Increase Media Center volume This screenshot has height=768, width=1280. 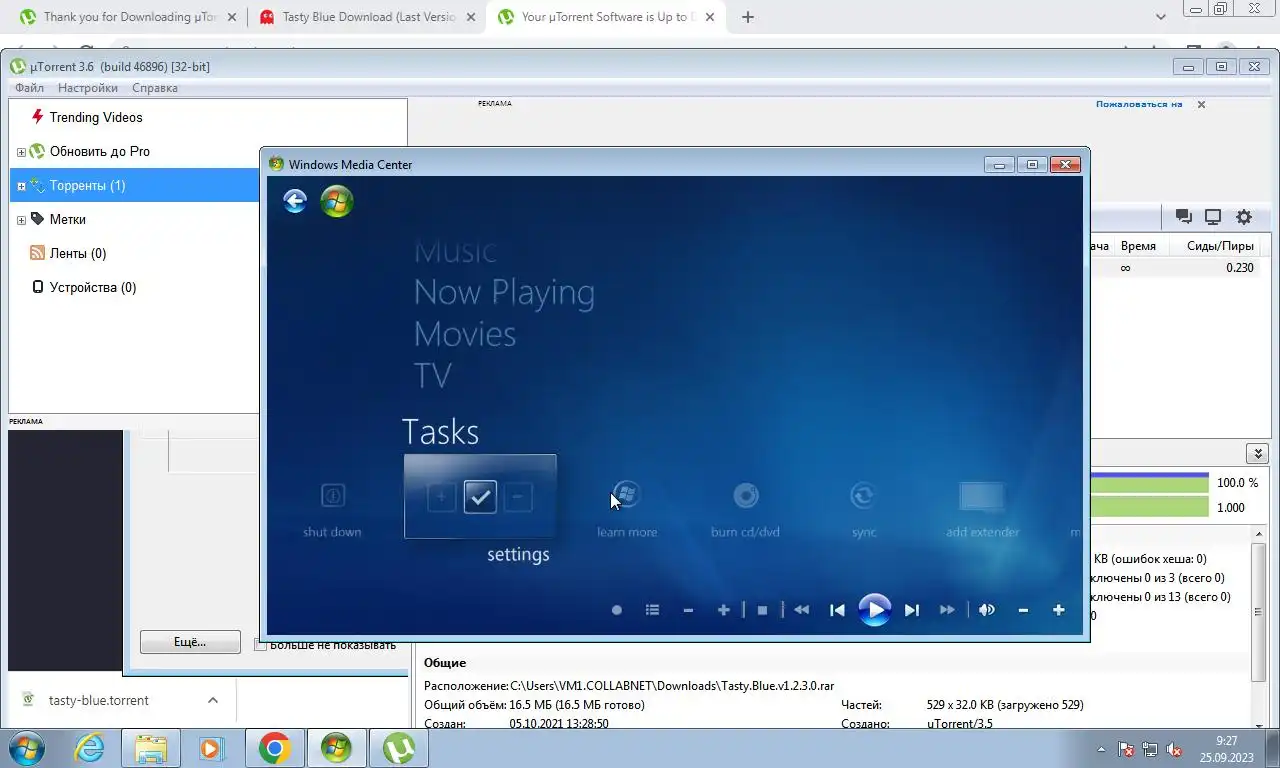pos(1058,610)
